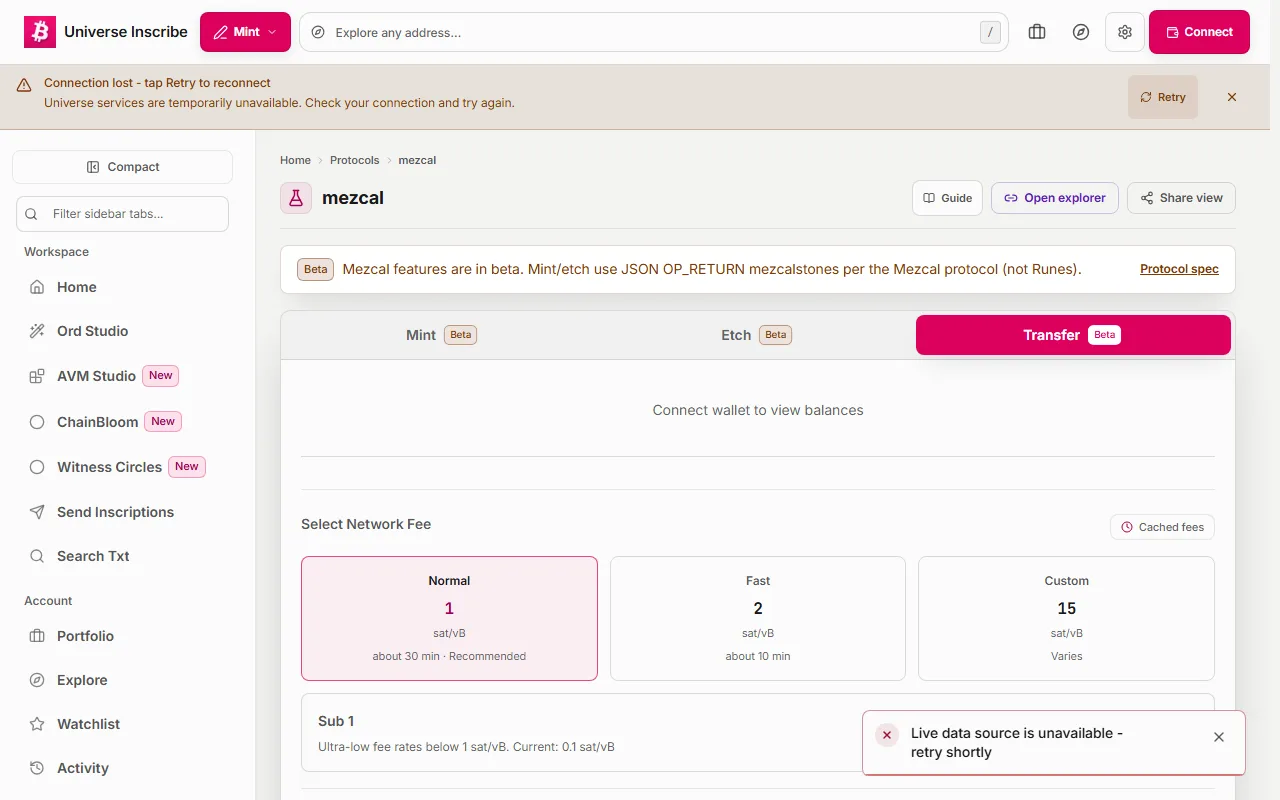This screenshot has height=800, width=1280.
Task: Open the settings gear button
Action: tap(1125, 32)
